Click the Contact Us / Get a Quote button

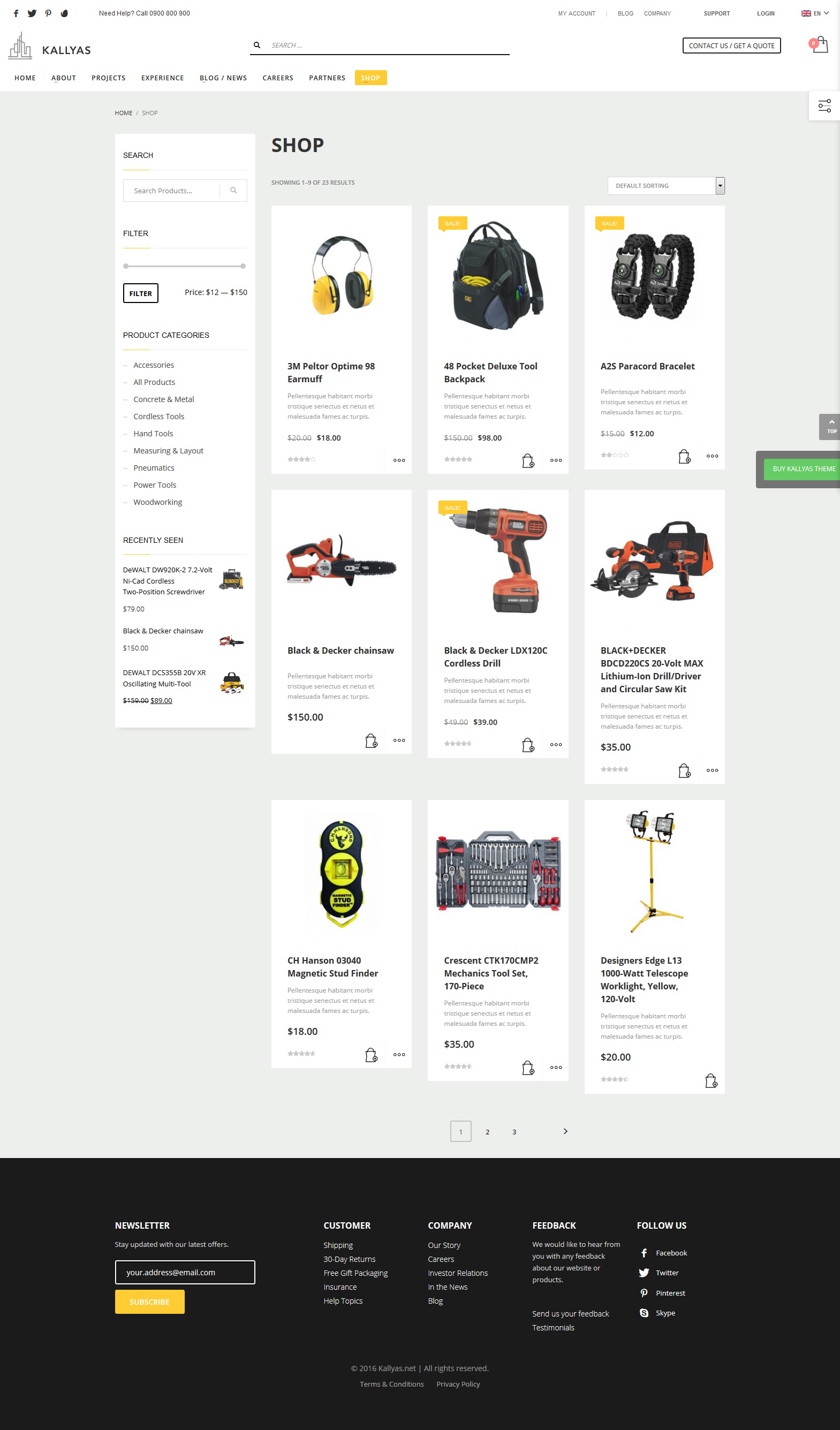[x=732, y=46]
